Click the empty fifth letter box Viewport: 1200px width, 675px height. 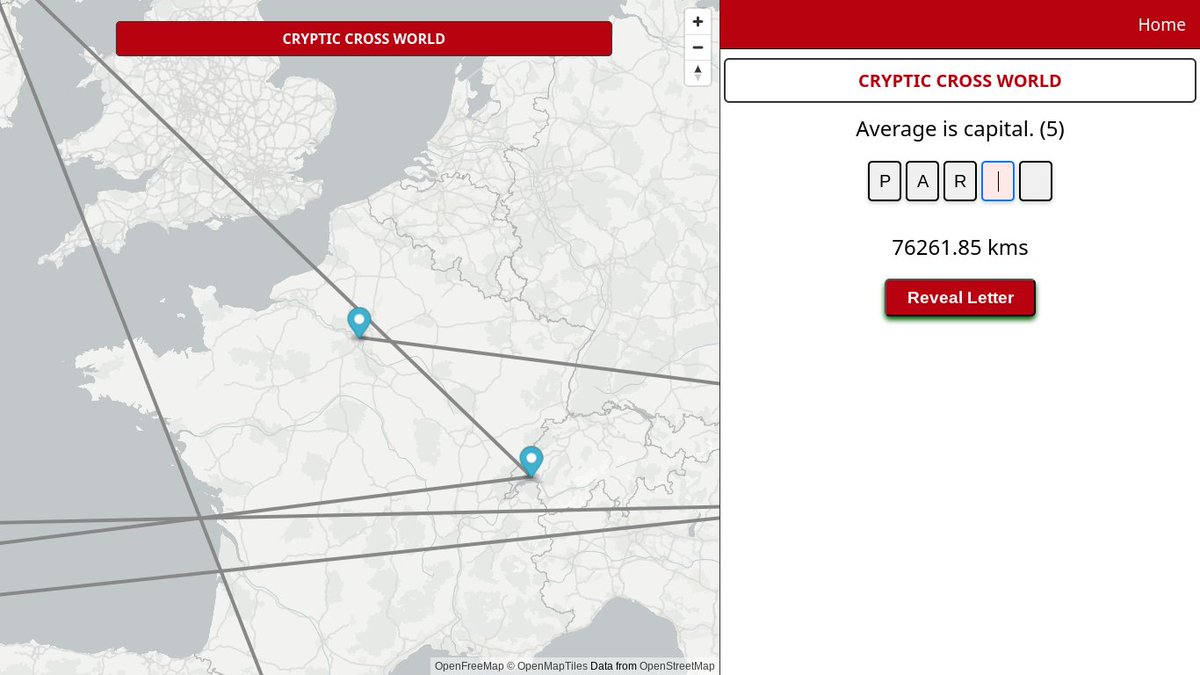[1035, 181]
